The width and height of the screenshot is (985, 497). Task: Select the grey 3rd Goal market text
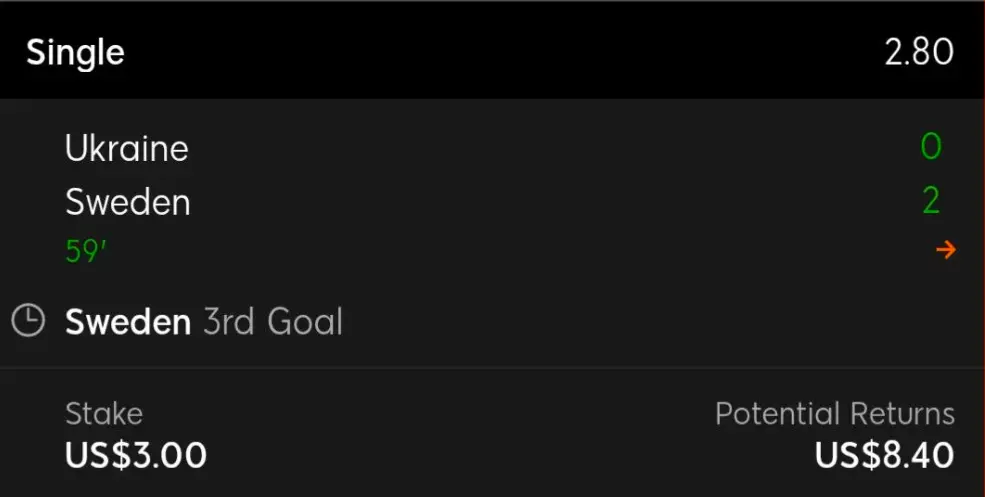[x=273, y=322]
